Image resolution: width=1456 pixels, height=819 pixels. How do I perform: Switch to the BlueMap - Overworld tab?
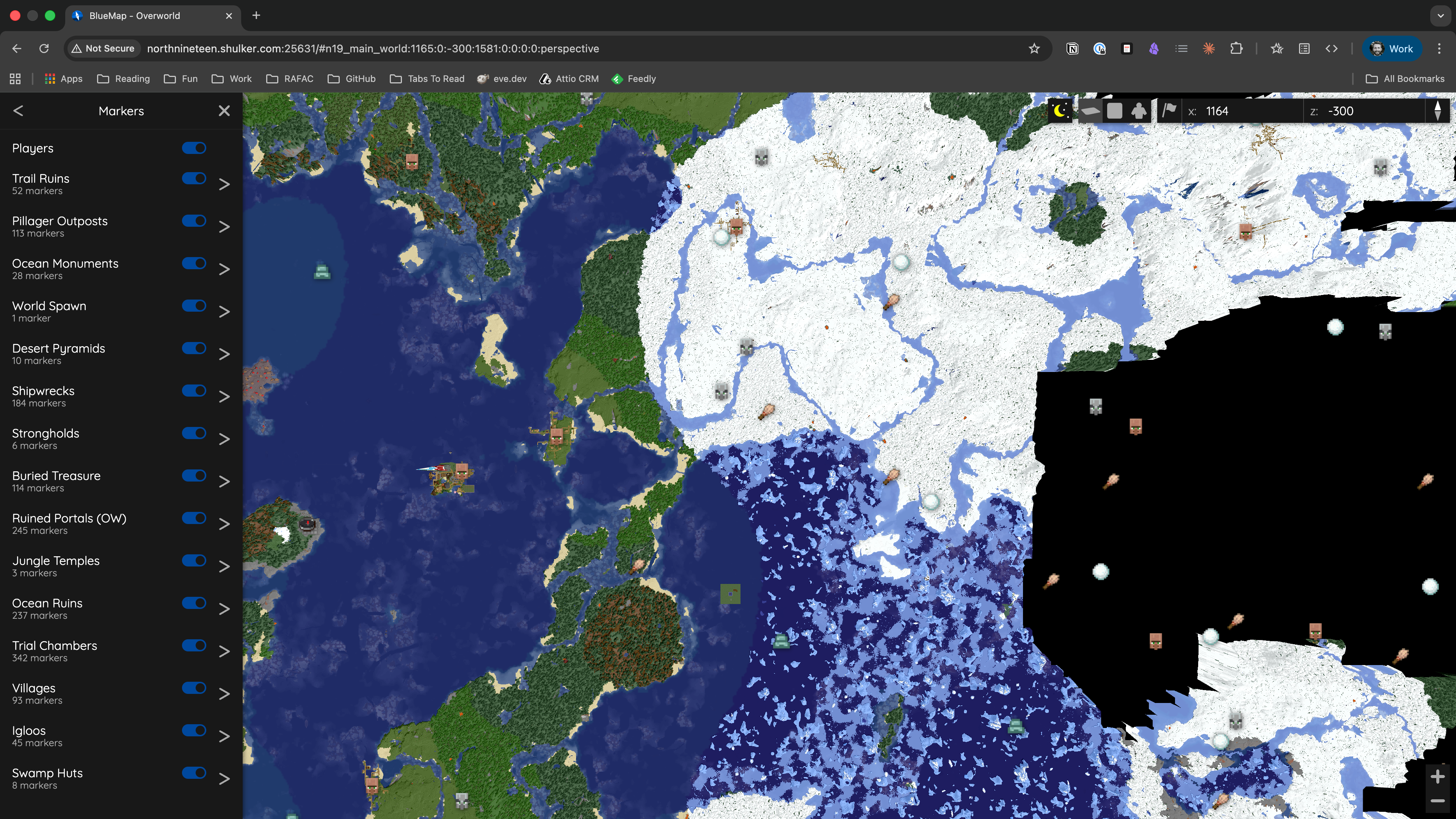click(x=136, y=16)
